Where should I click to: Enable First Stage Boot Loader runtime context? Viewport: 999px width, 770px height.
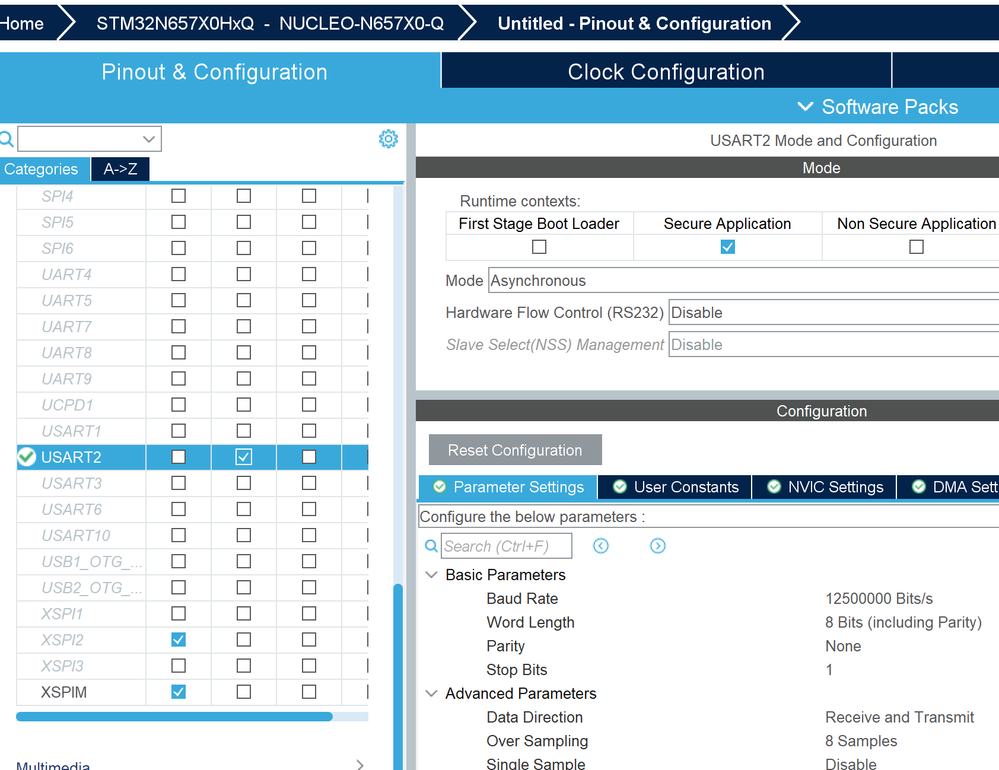pyautogui.click(x=539, y=246)
